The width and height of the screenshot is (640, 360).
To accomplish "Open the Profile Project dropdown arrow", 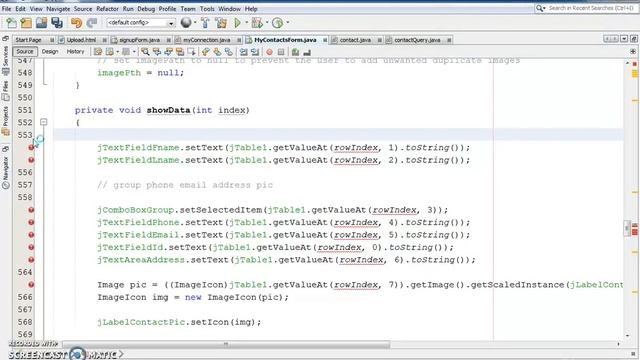I will 287,23.
